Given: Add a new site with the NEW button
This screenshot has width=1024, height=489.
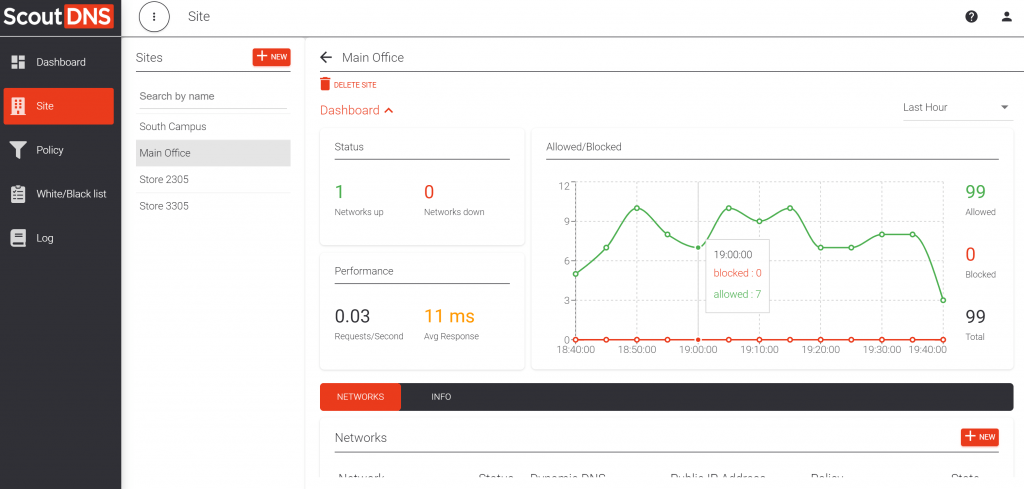Looking at the screenshot, I should (x=272, y=57).
